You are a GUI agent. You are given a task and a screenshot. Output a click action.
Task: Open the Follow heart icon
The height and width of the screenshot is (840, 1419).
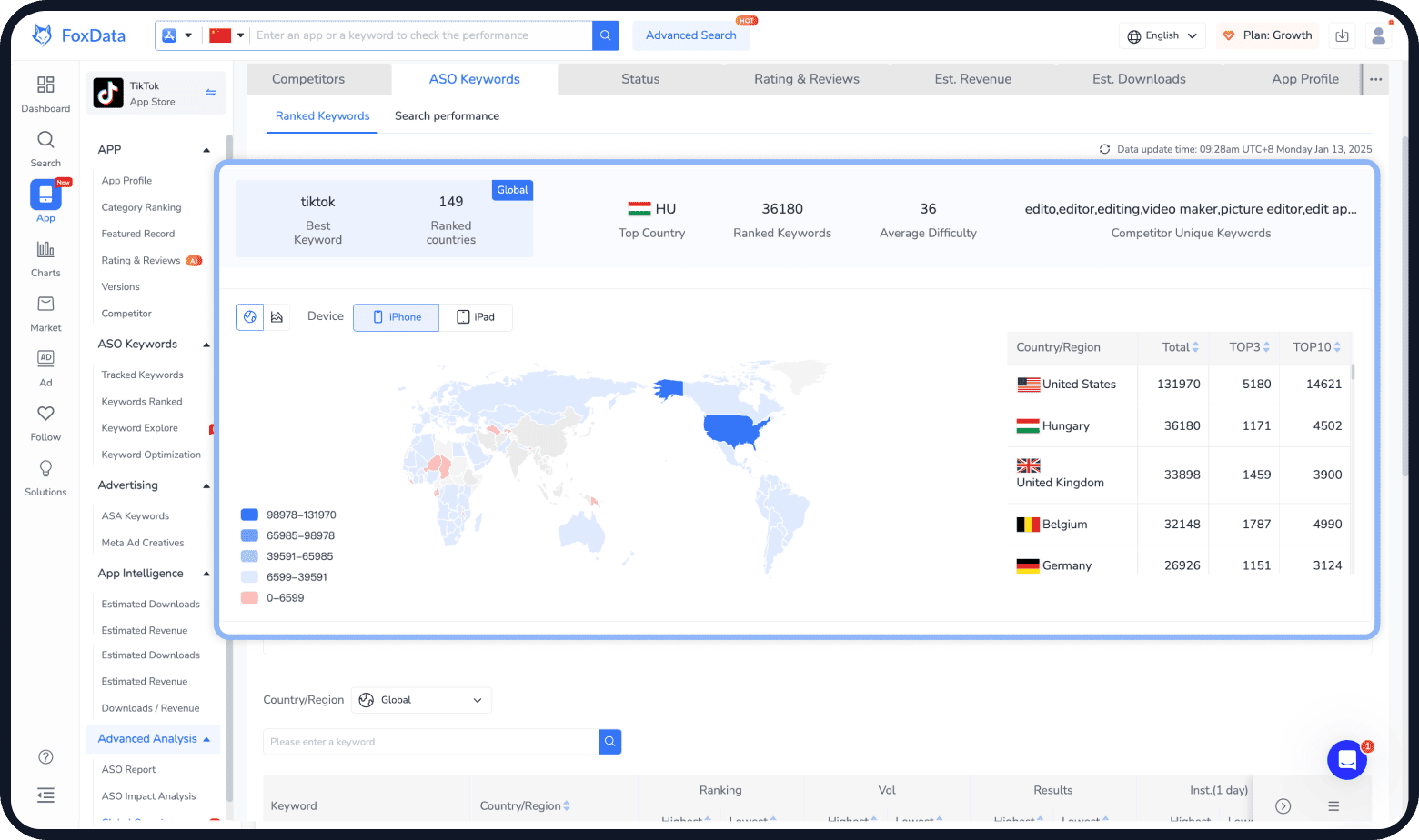click(x=45, y=413)
